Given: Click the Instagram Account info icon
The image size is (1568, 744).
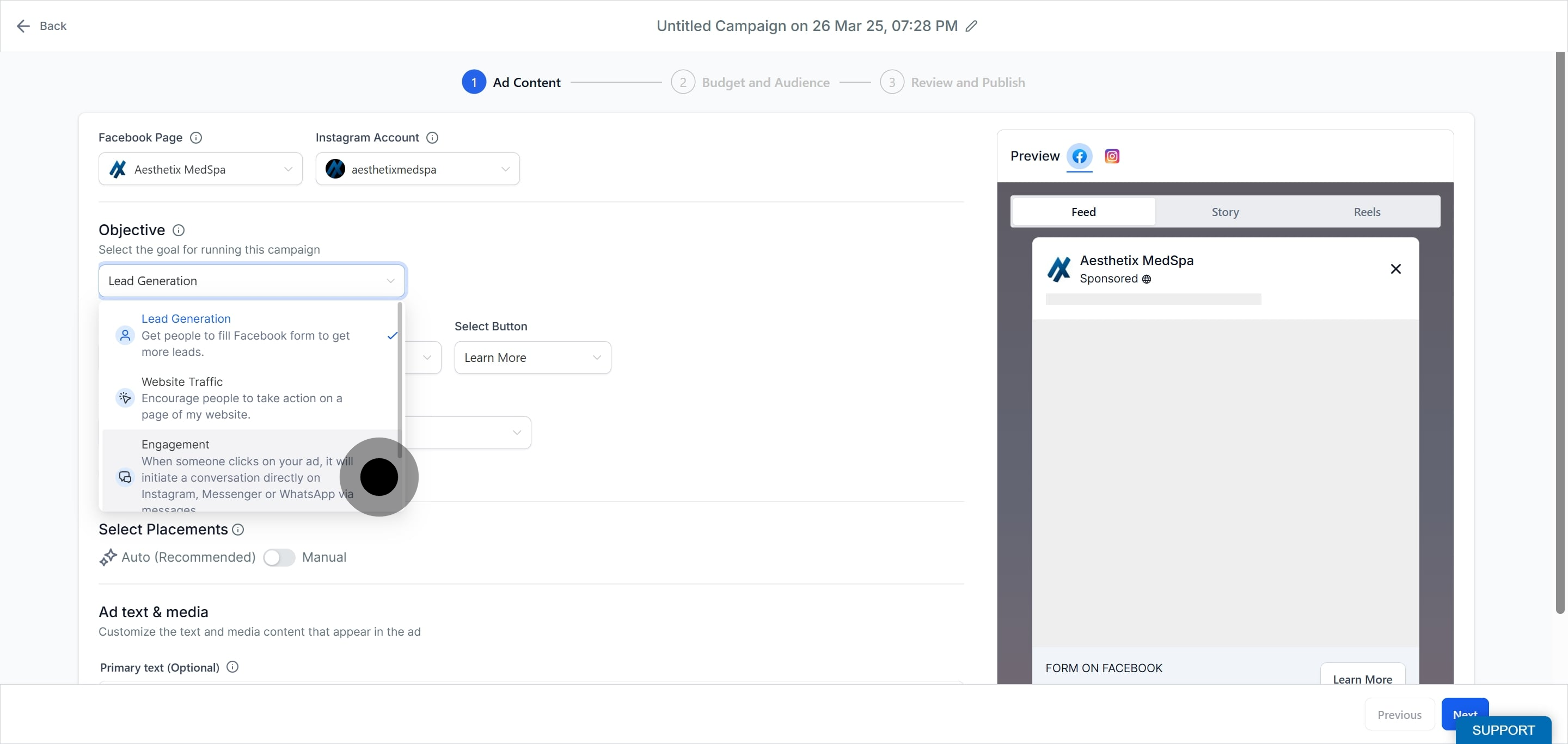Looking at the screenshot, I should pos(432,138).
